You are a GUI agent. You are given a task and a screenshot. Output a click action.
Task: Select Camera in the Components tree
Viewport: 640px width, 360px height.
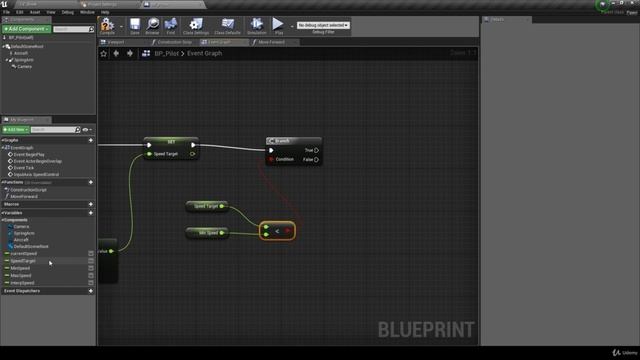24,67
